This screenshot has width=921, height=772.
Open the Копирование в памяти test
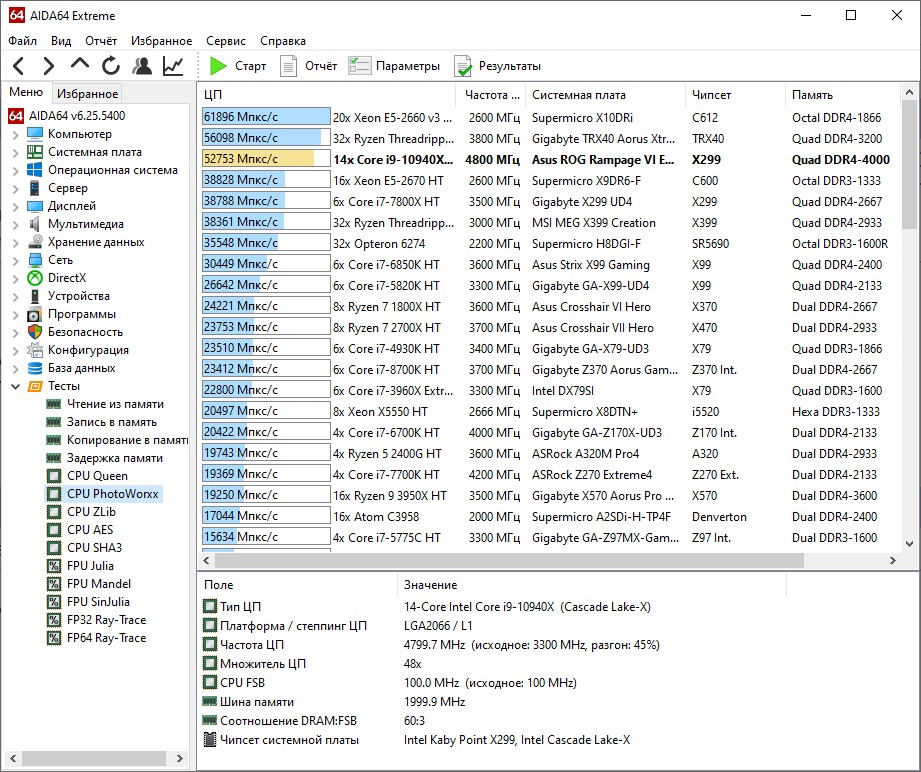(x=127, y=440)
